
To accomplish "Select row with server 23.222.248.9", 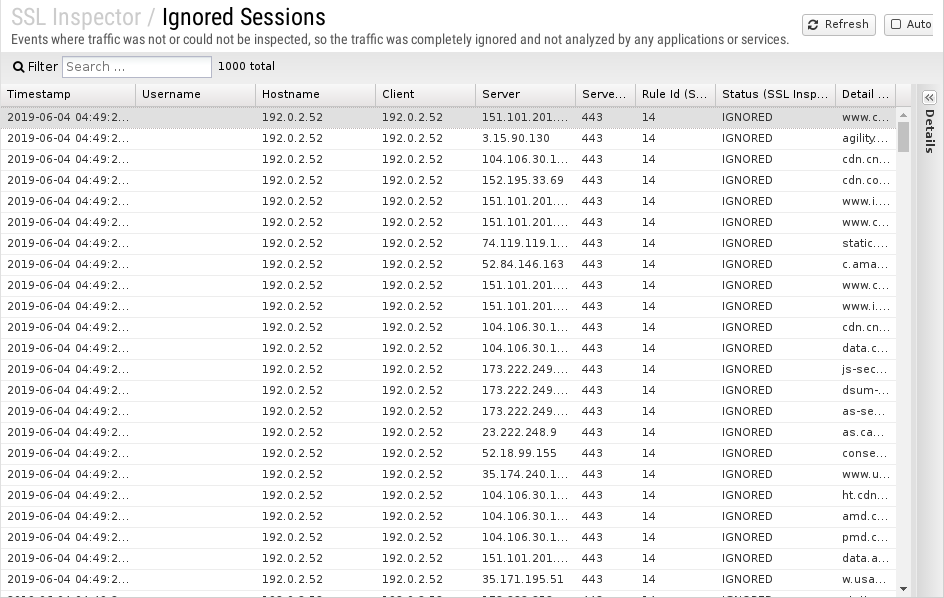I will (448, 432).
